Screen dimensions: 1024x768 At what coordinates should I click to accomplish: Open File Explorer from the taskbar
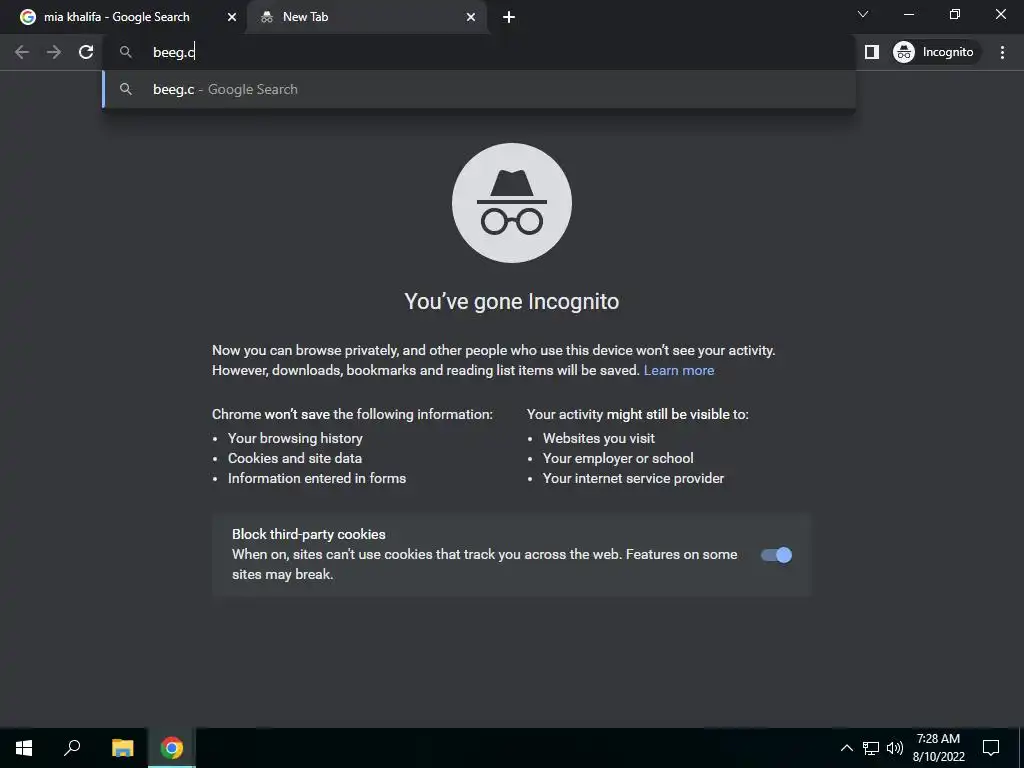[122, 748]
